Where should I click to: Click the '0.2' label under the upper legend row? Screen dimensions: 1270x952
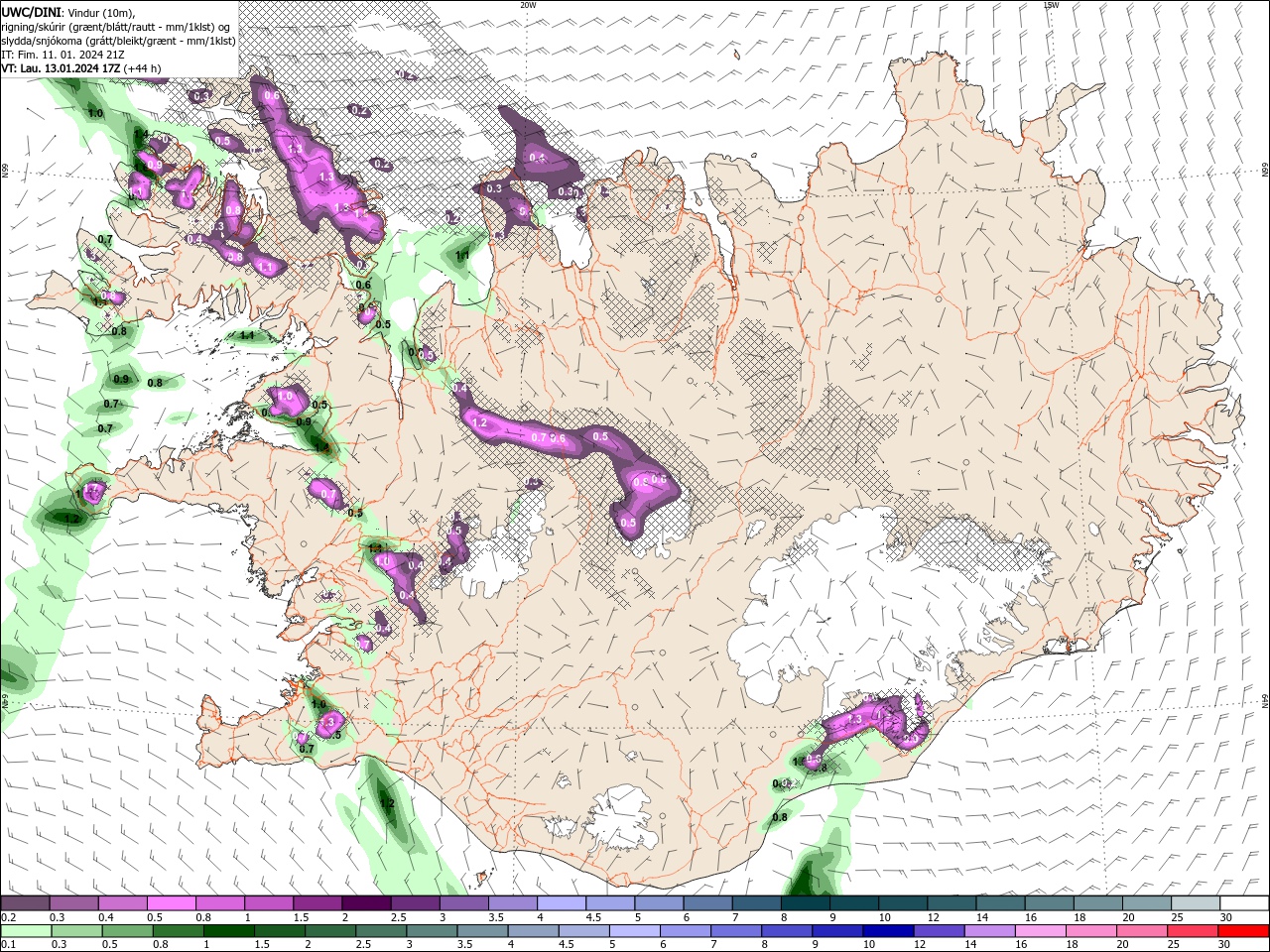[x=8, y=917]
